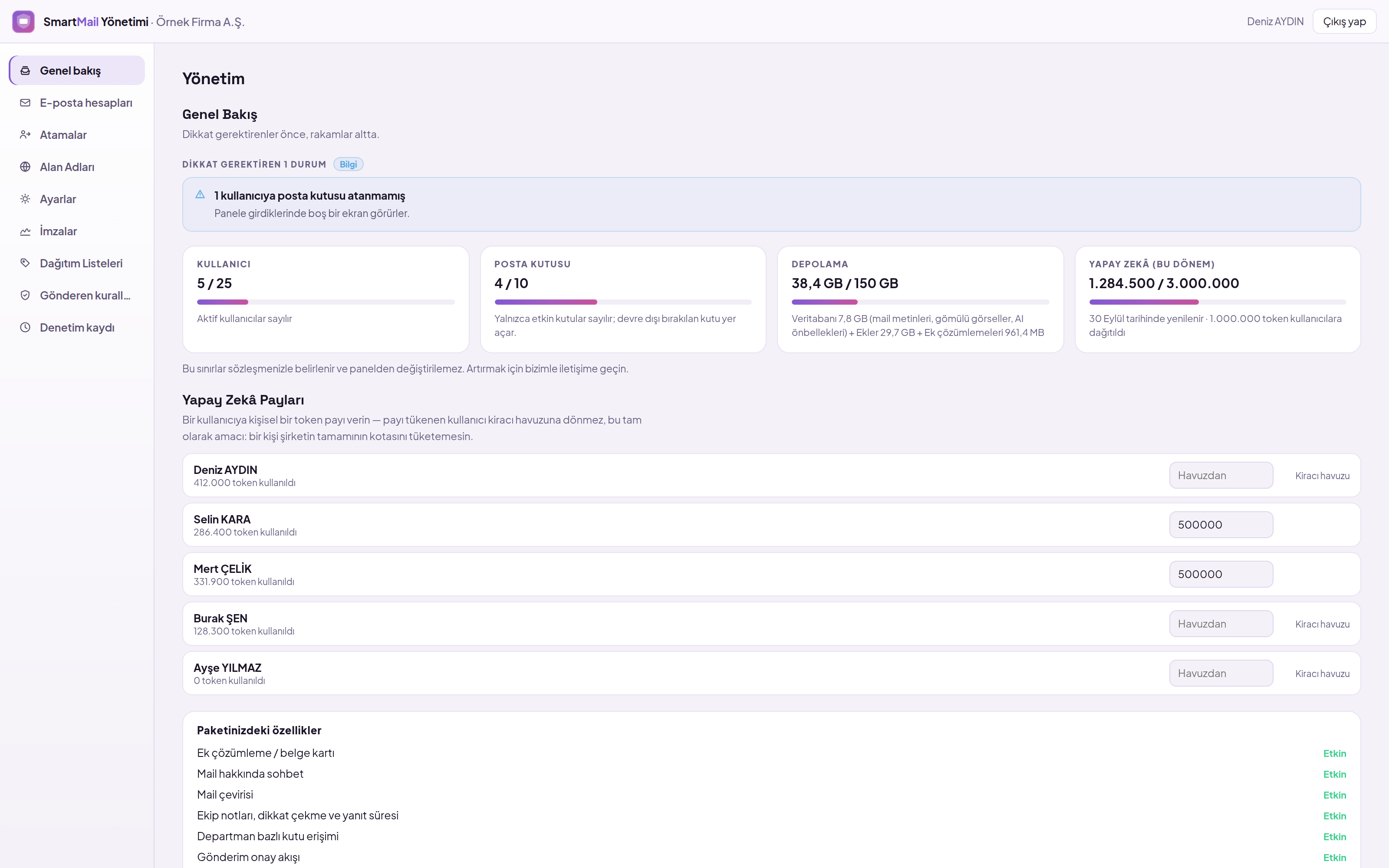Open the Genel bakış inbox icon
This screenshot has width=1389, height=868.
pyautogui.click(x=25, y=71)
